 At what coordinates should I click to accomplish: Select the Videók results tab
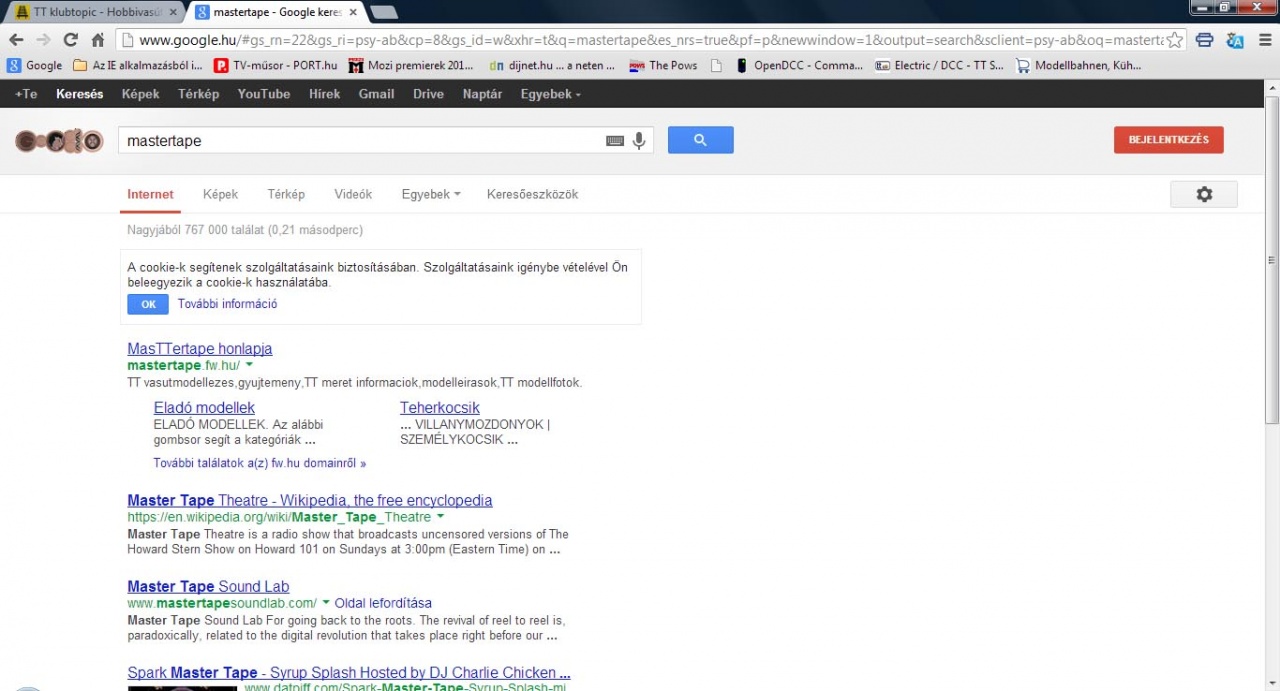click(353, 194)
